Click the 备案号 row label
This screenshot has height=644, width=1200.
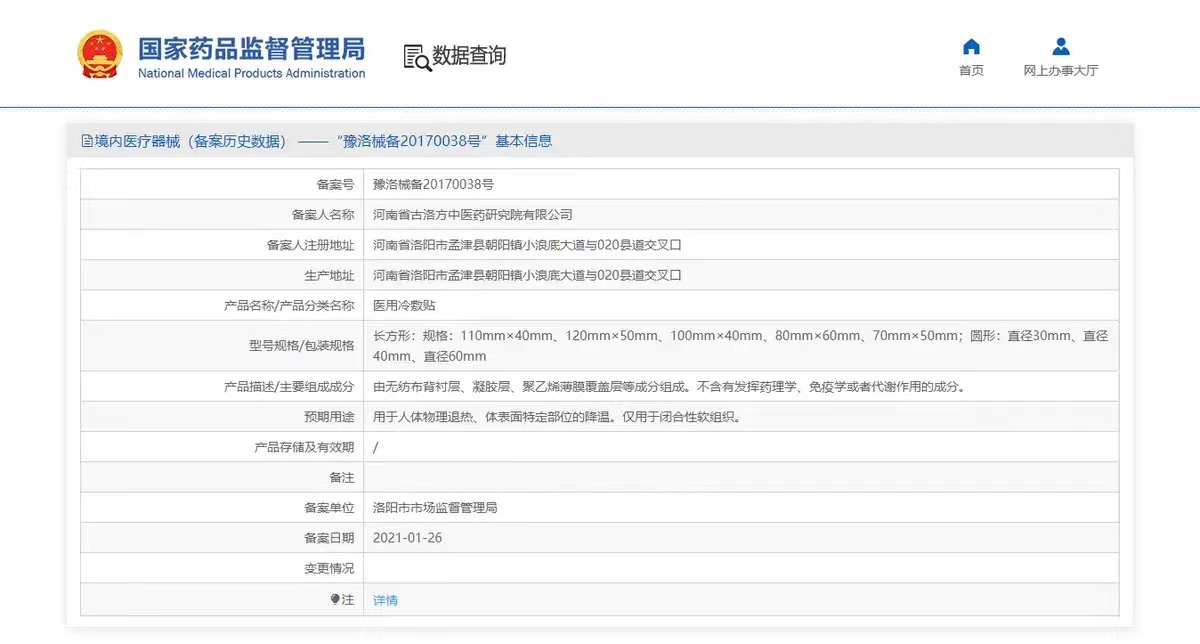click(x=335, y=184)
